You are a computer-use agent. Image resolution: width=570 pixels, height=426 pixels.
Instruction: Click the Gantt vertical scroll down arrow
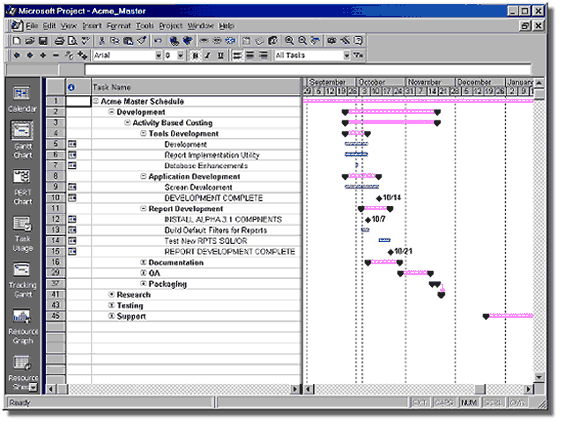tap(539, 377)
